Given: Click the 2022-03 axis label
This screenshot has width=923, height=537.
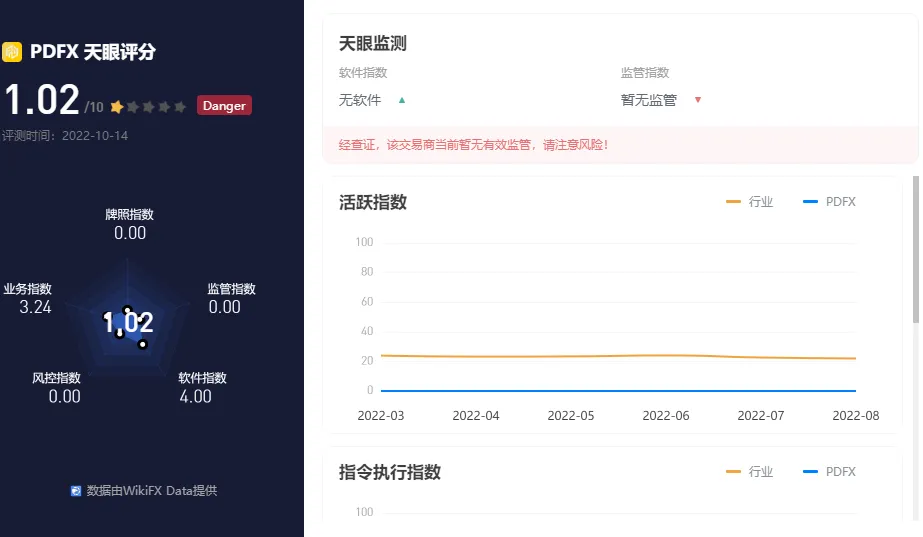Looking at the screenshot, I should point(381,416).
